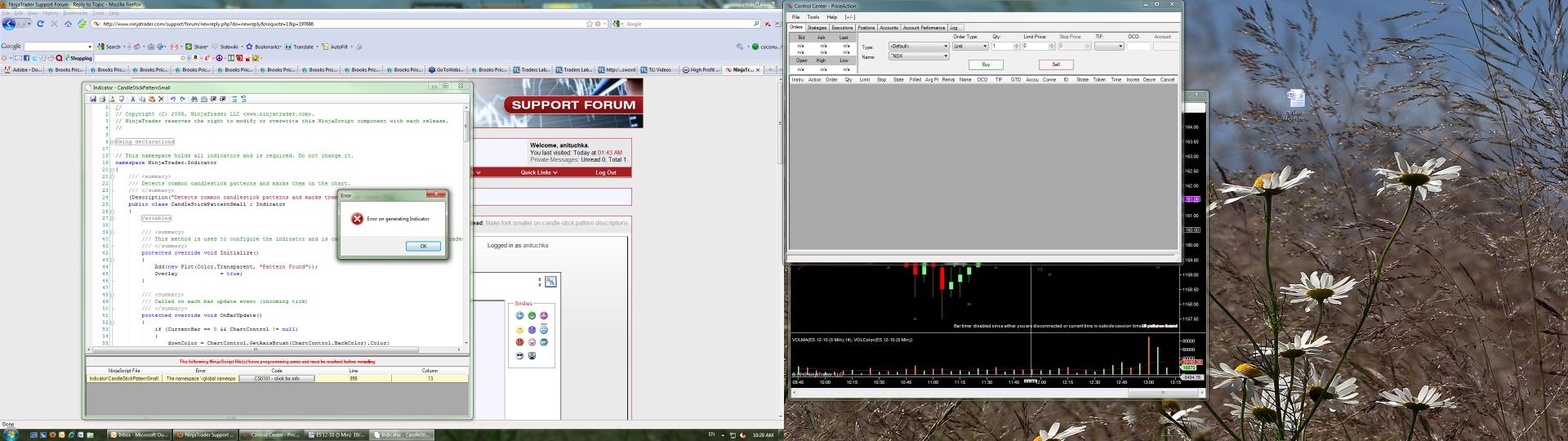
Task: Paste code using the editor's paste icon
Action: click(152, 99)
